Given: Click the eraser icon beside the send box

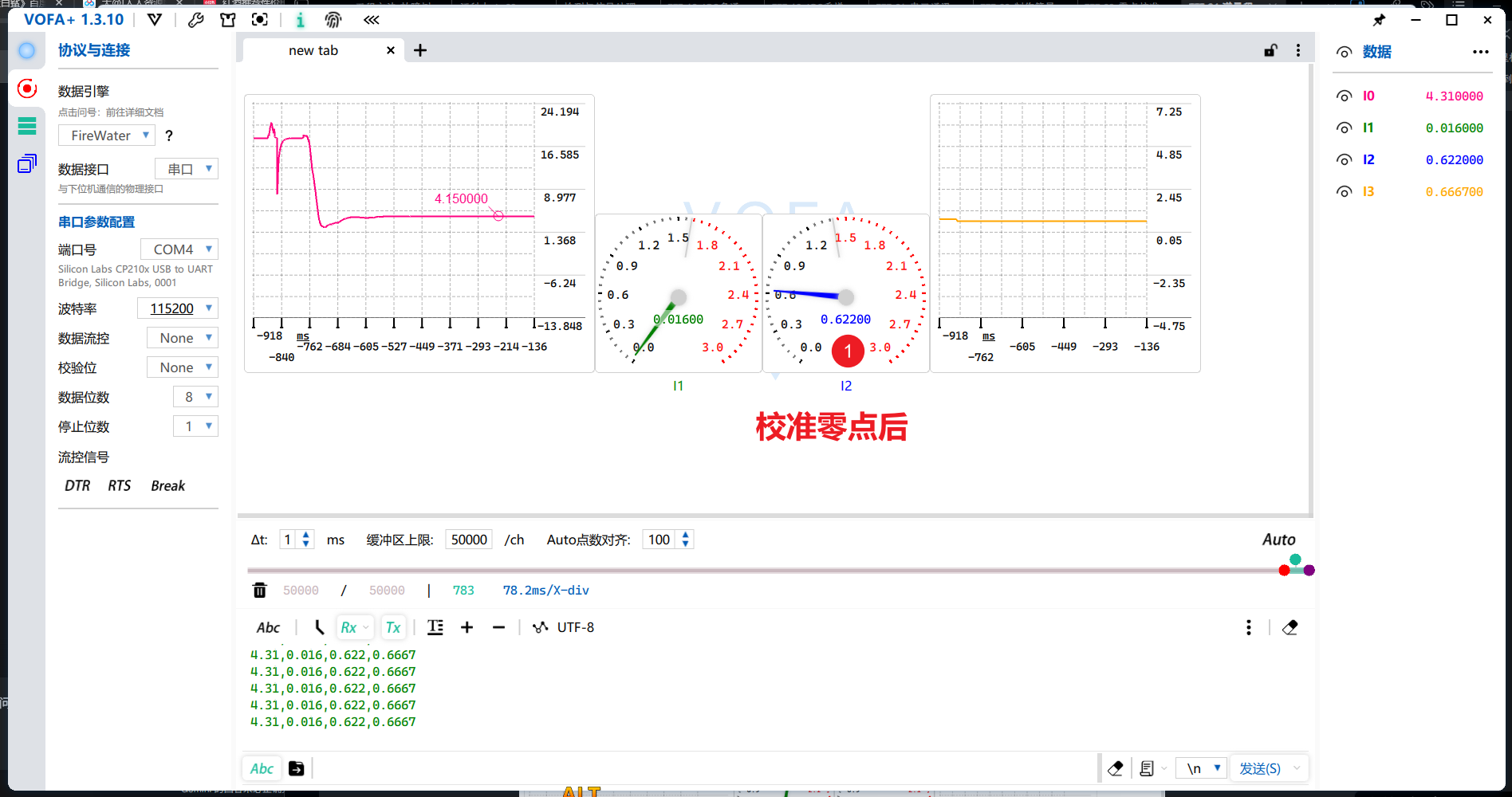Looking at the screenshot, I should (x=1116, y=768).
